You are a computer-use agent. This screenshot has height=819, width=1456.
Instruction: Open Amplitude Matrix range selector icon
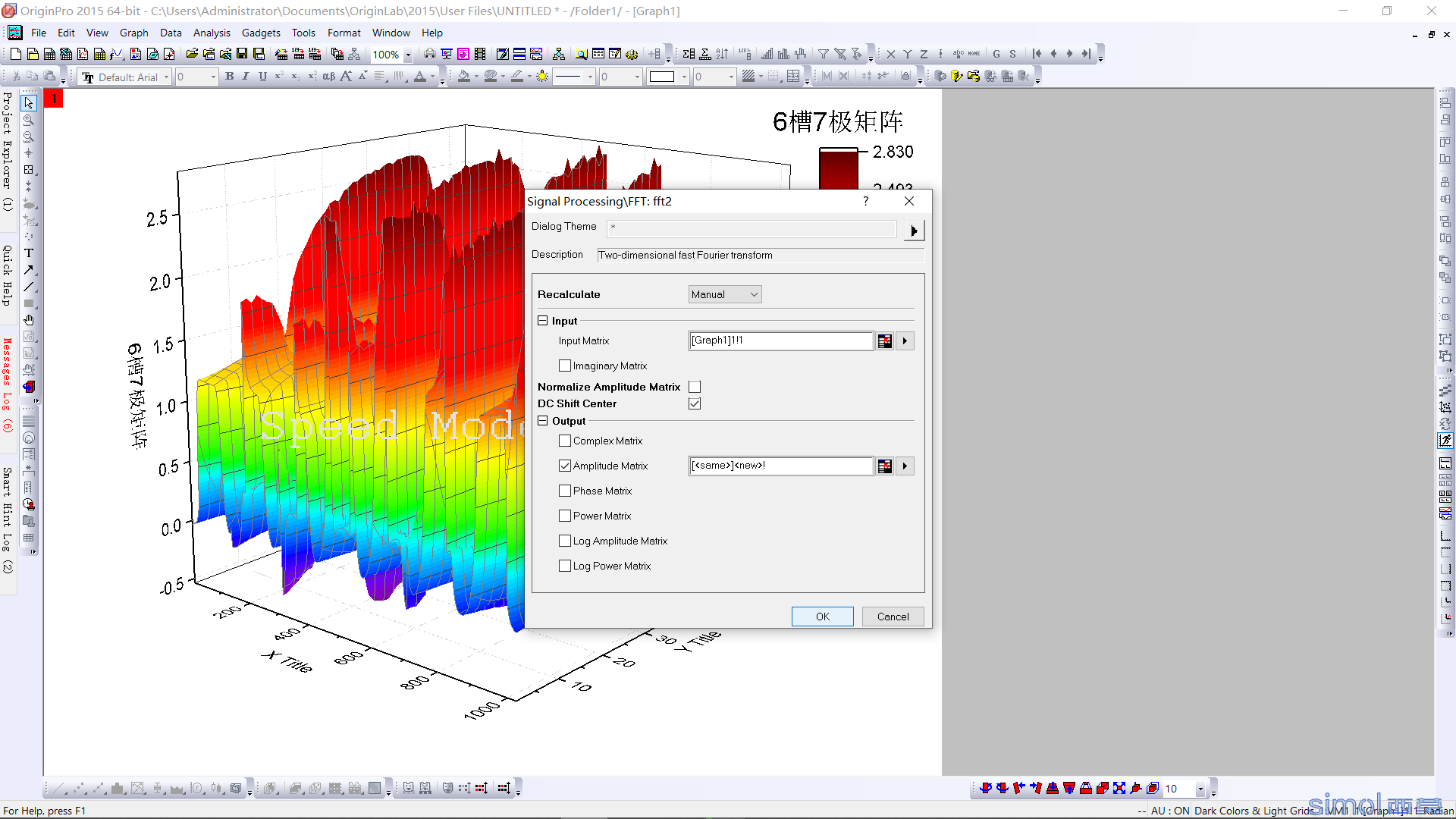pos(884,466)
